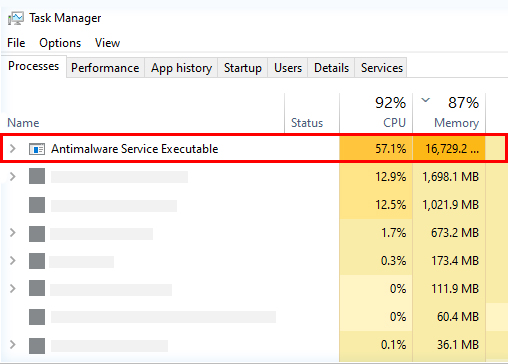Go to the Users tab
The height and width of the screenshot is (364, 508).
(x=288, y=68)
